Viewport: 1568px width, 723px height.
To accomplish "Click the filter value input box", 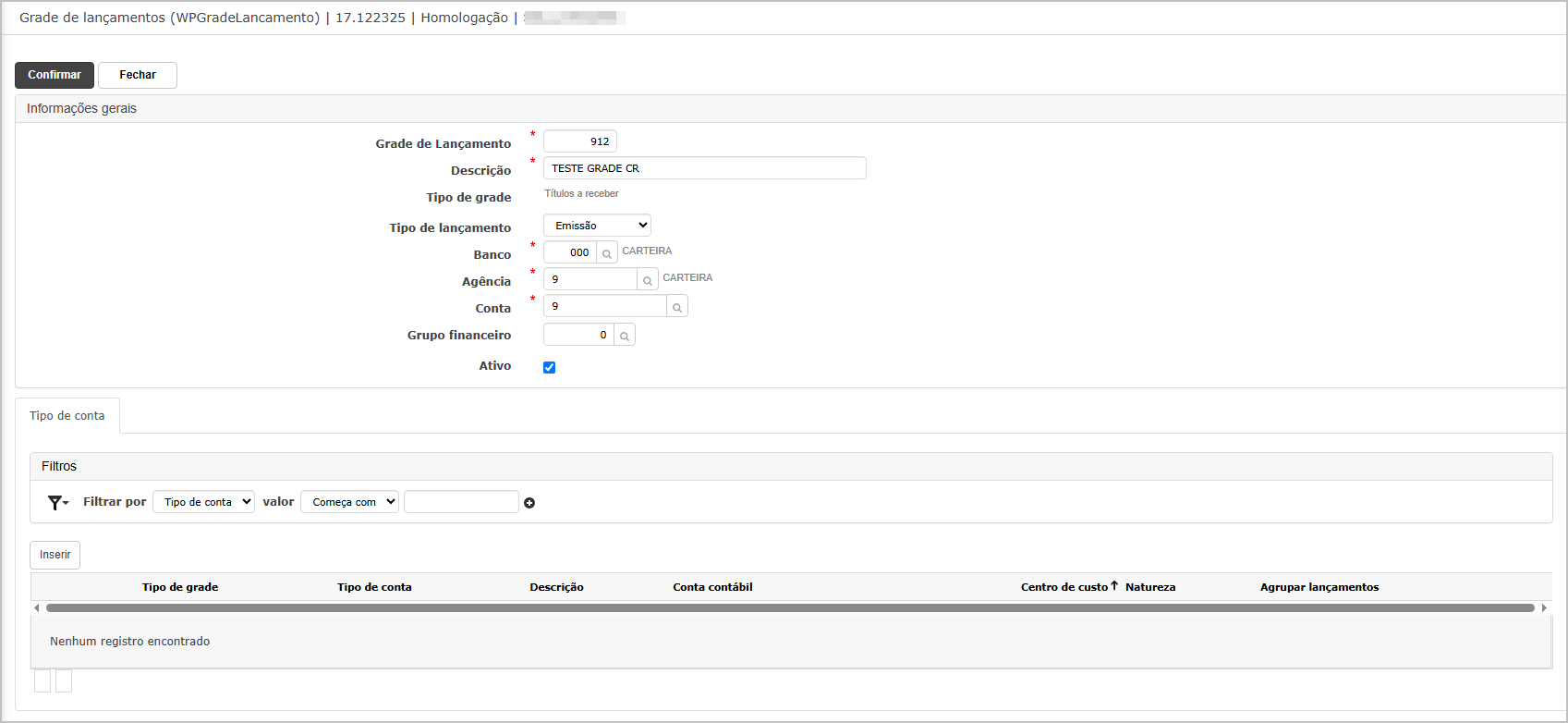I will [461, 502].
